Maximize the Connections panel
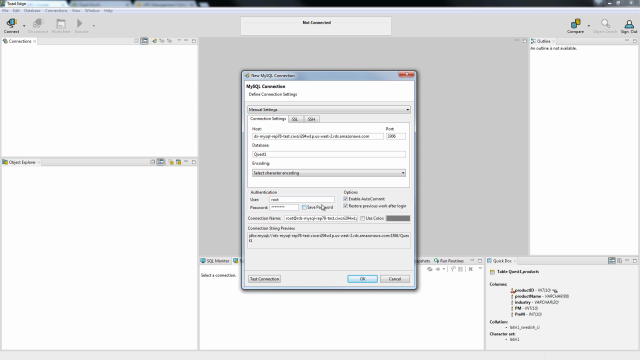The height and width of the screenshot is (360, 640). point(194,41)
